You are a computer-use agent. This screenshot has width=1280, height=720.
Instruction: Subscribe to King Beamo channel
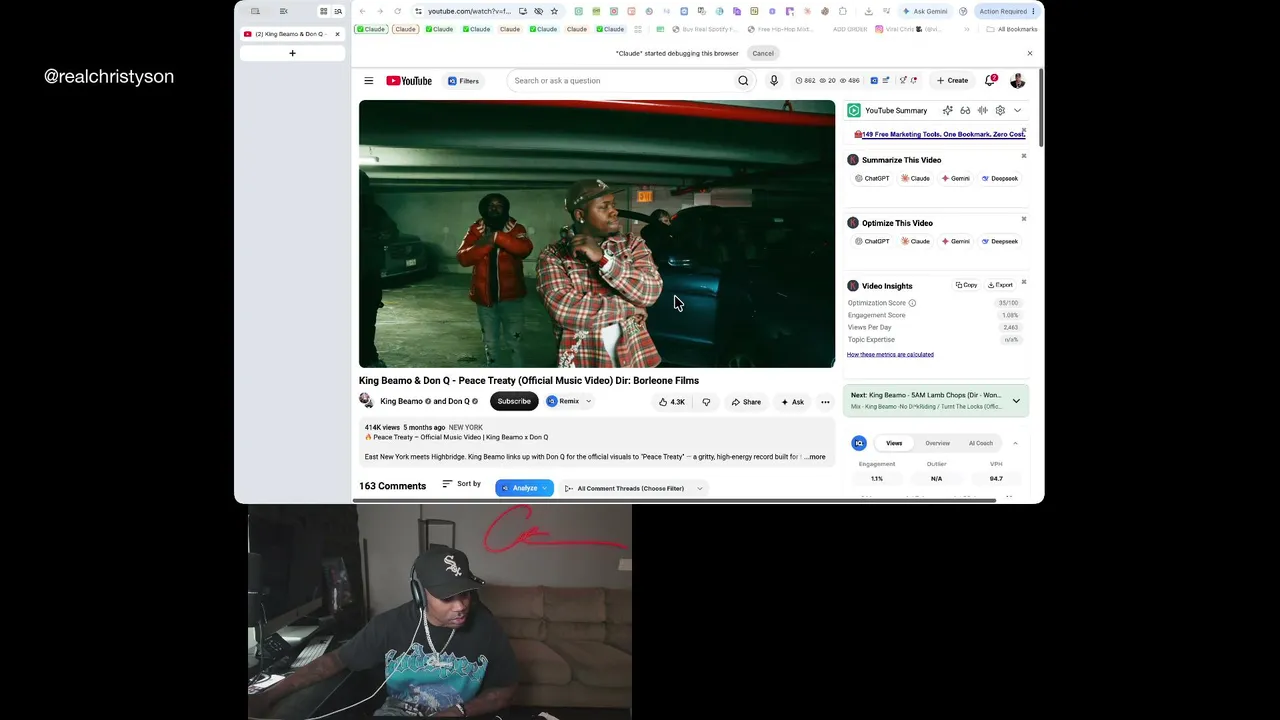pos(514,401)
